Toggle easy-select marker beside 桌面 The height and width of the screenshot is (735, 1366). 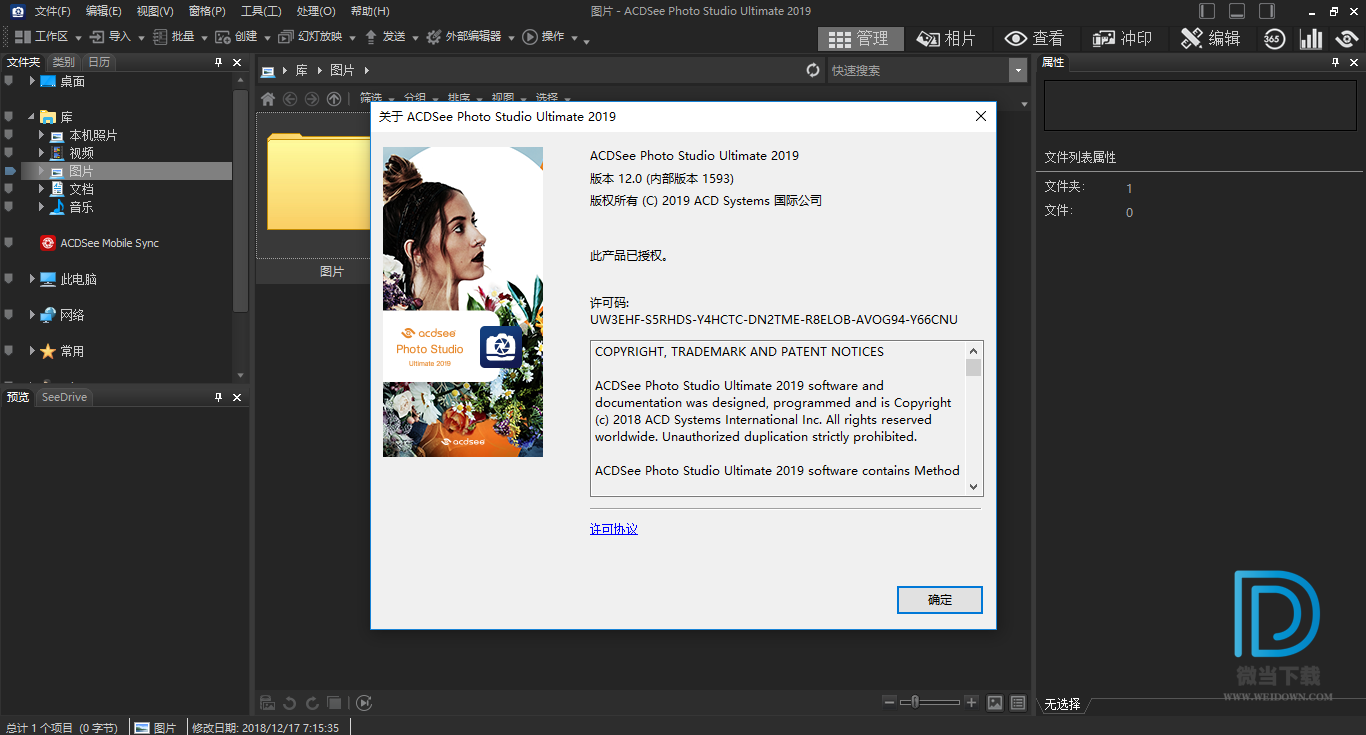pyautogui.click(x=9, y=81)
